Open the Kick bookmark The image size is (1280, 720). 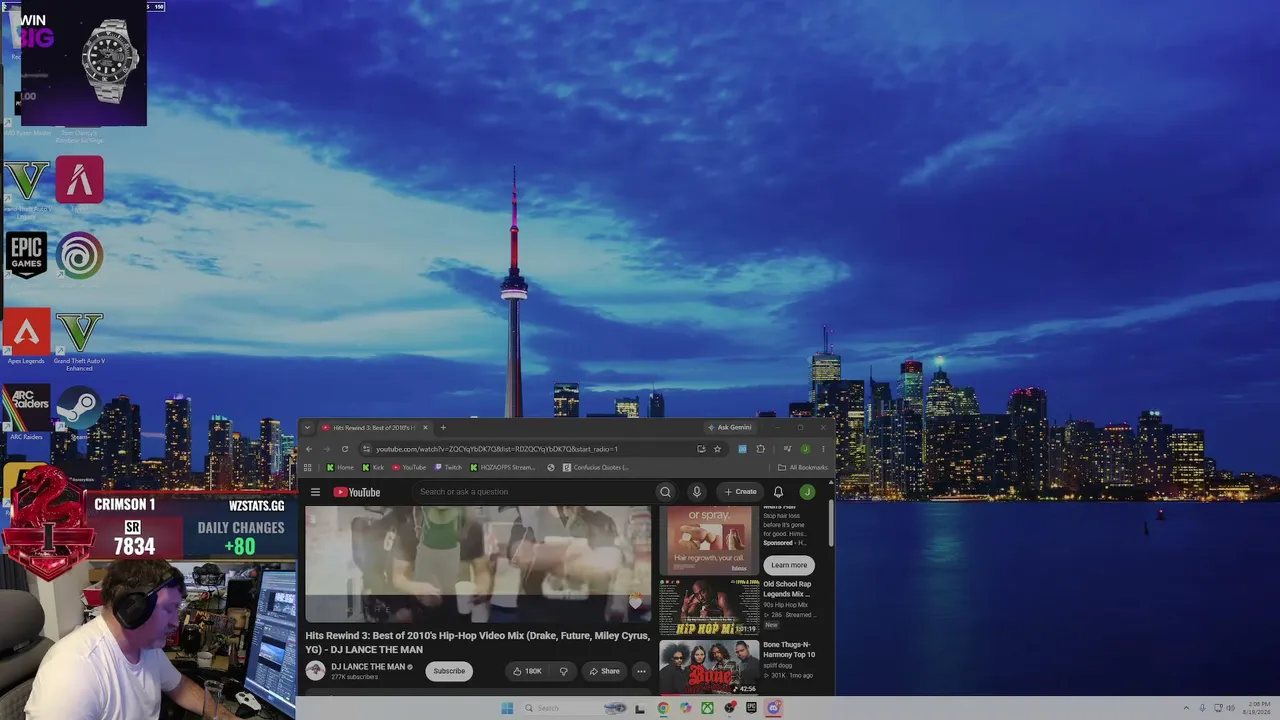[x=373, y=467]
